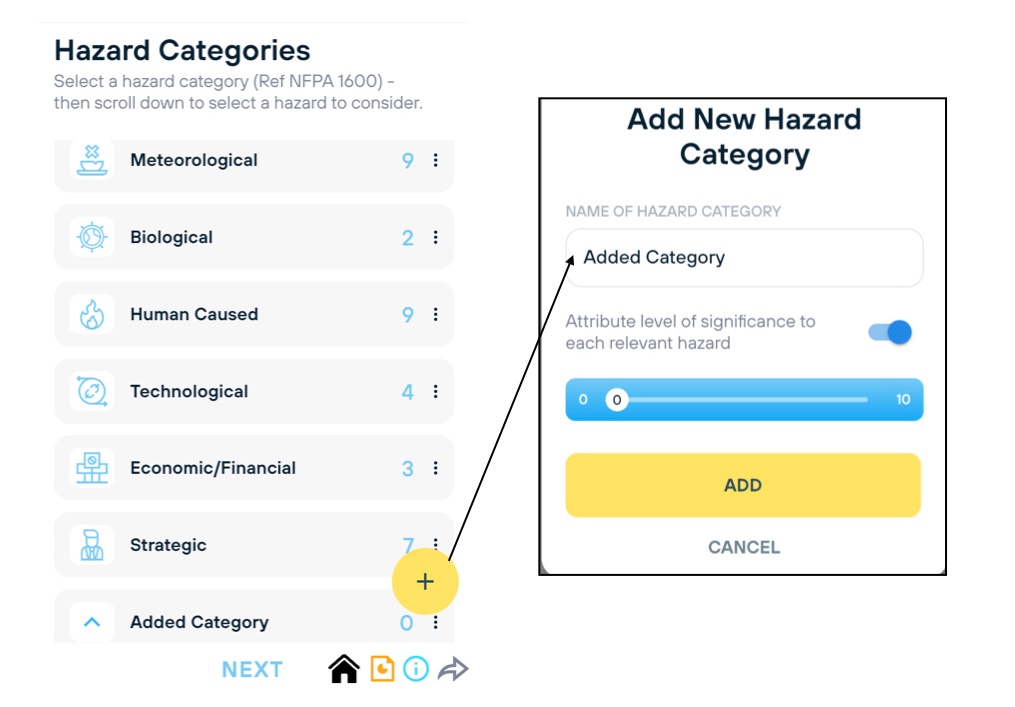Click the share arrow icon
Viewport: 1015px width, 707px height.
click(x=453, y=669)
